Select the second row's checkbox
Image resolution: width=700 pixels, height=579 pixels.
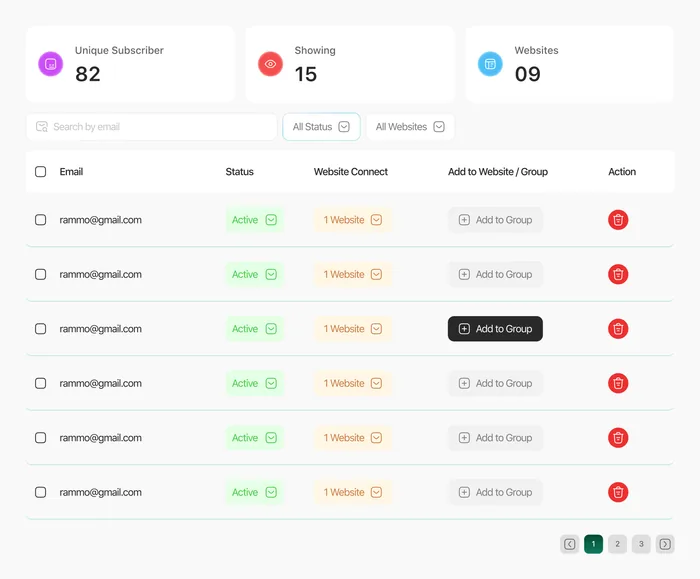tap(41, 274)
